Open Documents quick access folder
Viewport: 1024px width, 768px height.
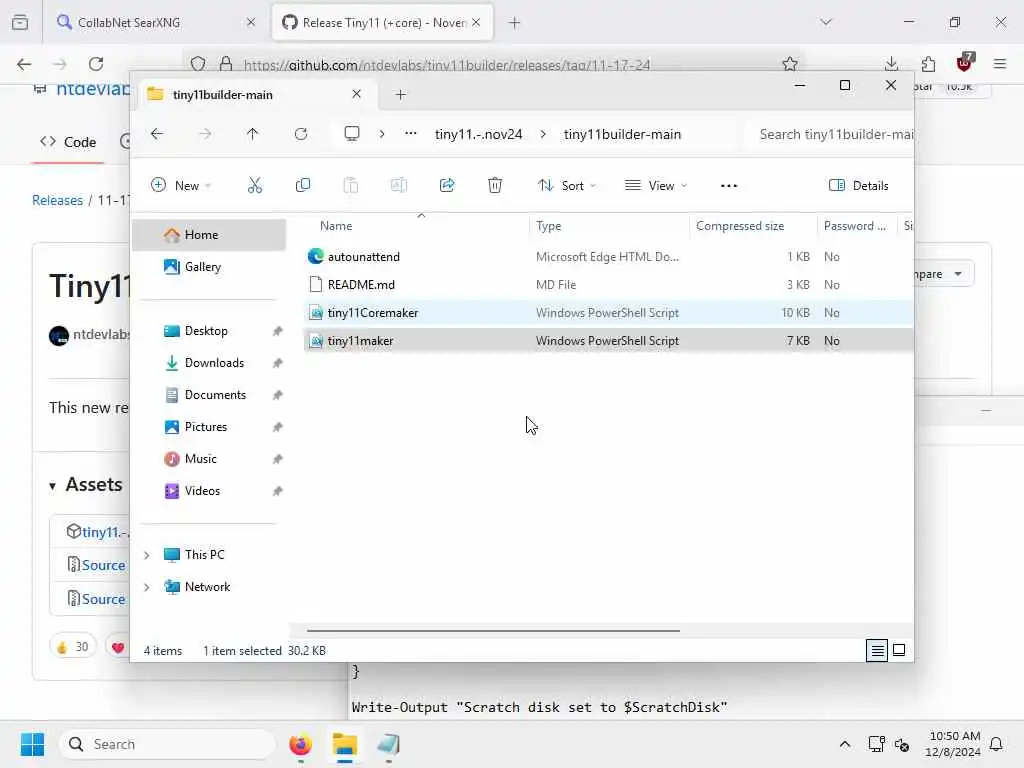click(209, 395)
